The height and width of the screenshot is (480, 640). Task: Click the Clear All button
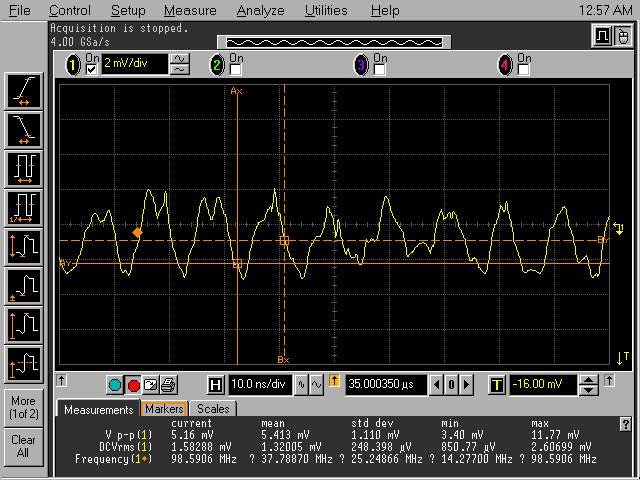[23, 446]
